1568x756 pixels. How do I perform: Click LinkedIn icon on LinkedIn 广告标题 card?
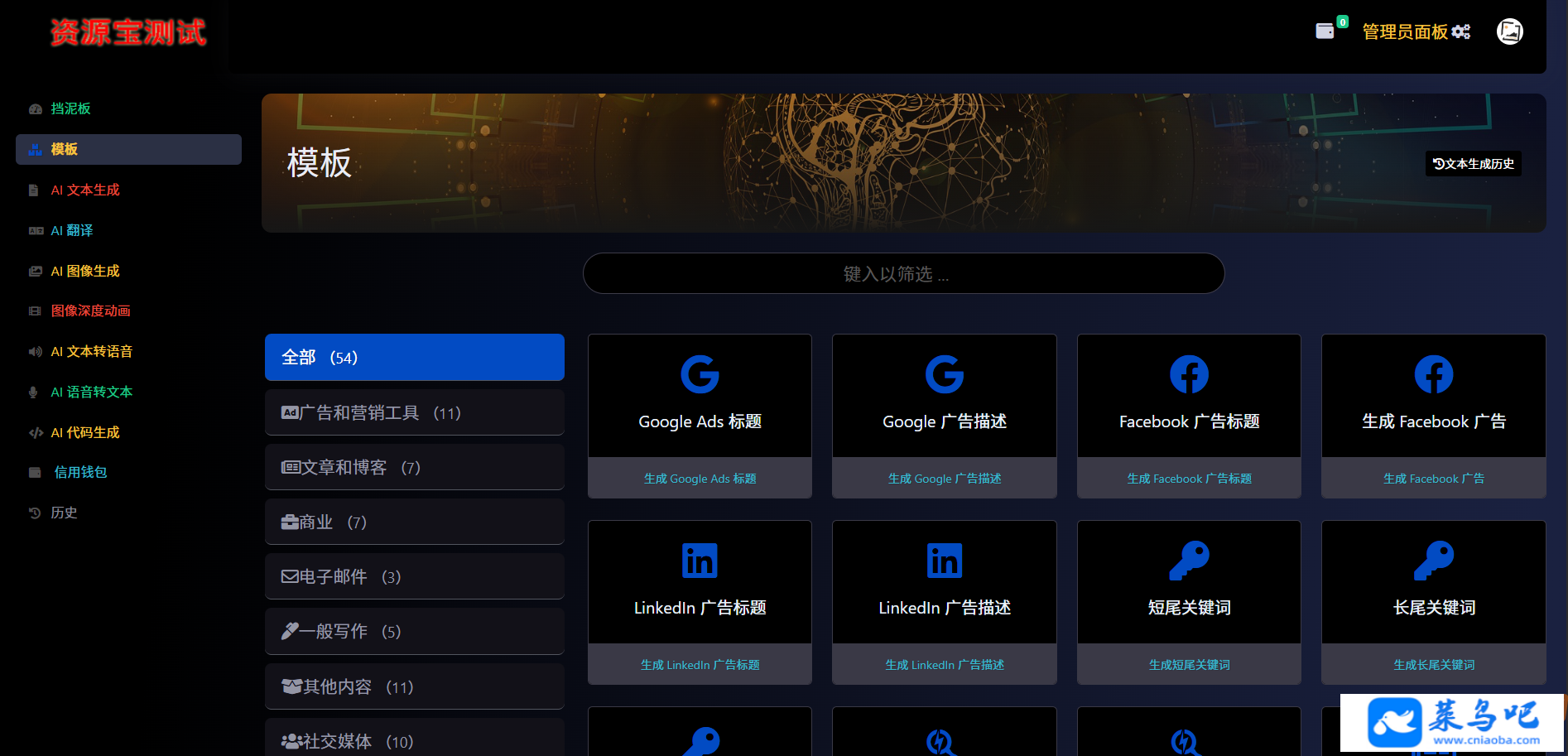[x=700, y=561]
